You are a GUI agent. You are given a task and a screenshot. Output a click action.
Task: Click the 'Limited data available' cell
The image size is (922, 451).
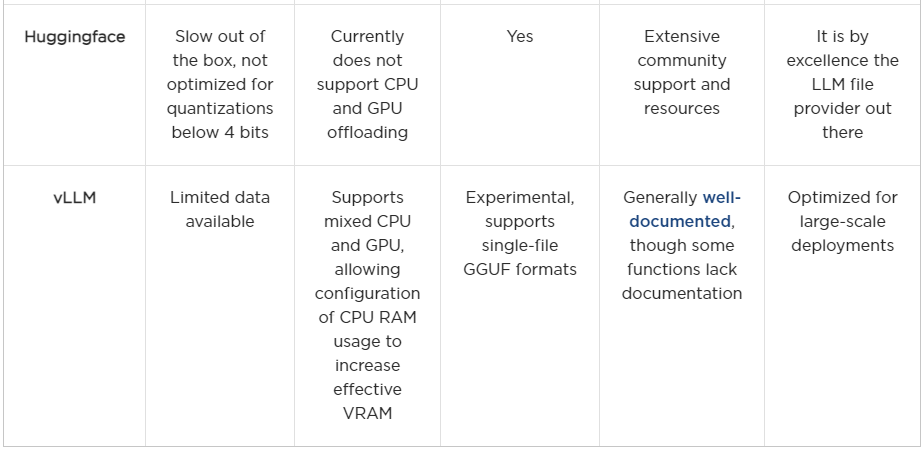(x=219, y=209)
